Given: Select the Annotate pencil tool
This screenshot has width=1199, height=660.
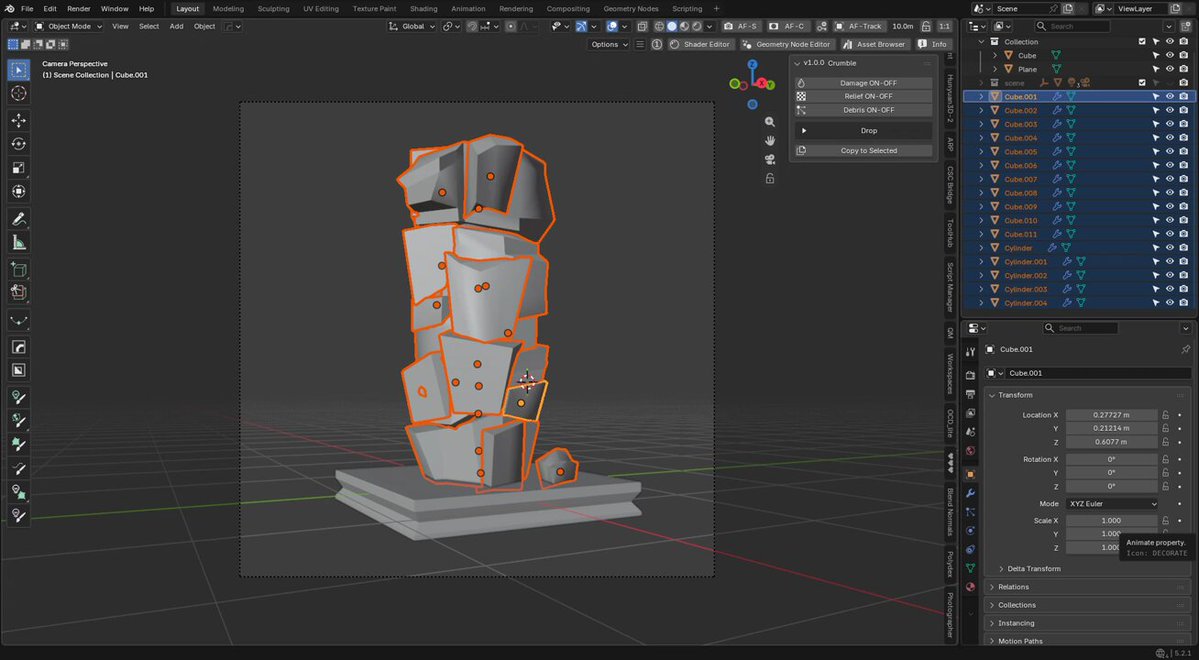Looking at the screenshot, I should click(19, 219).
